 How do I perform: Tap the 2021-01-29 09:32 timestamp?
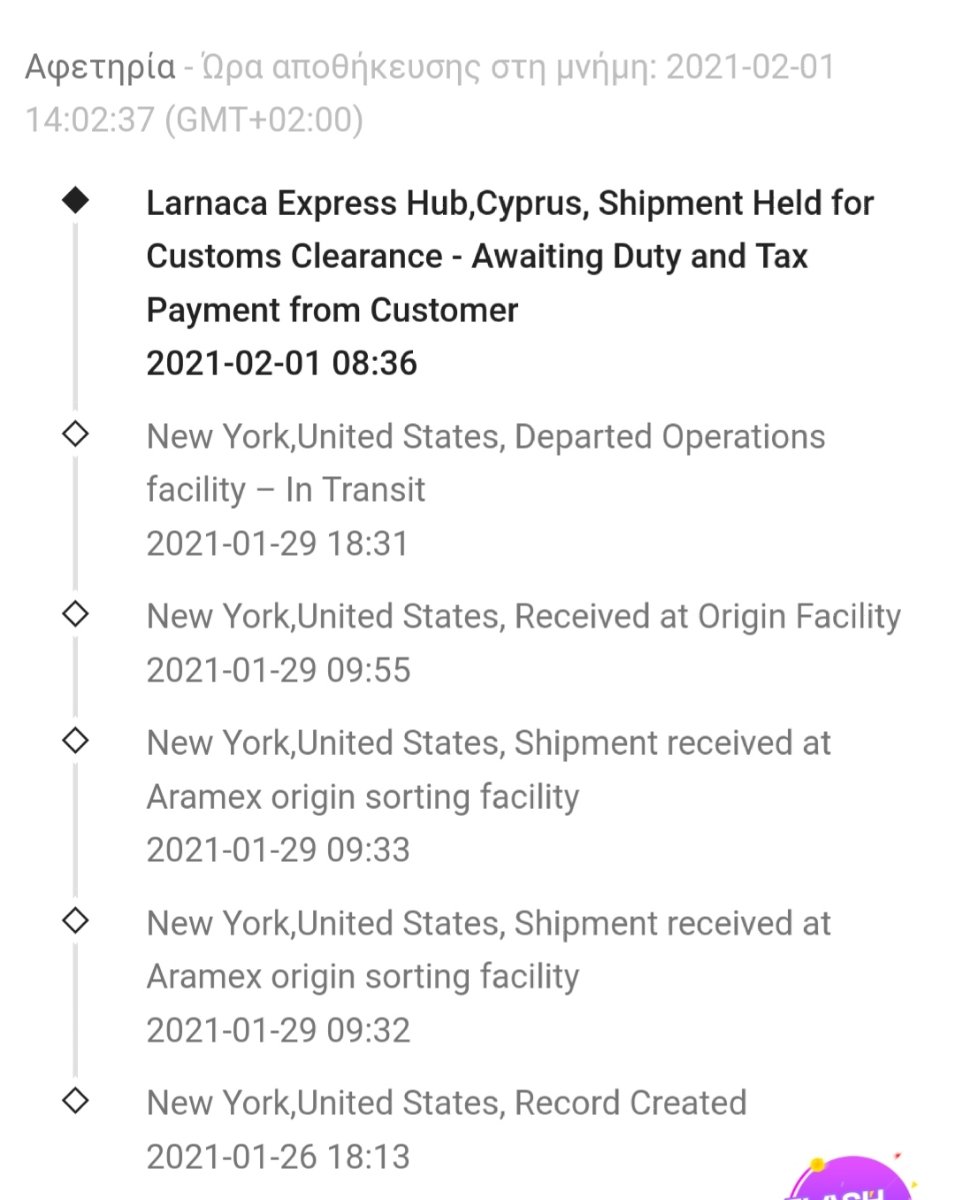(278, 1030)
